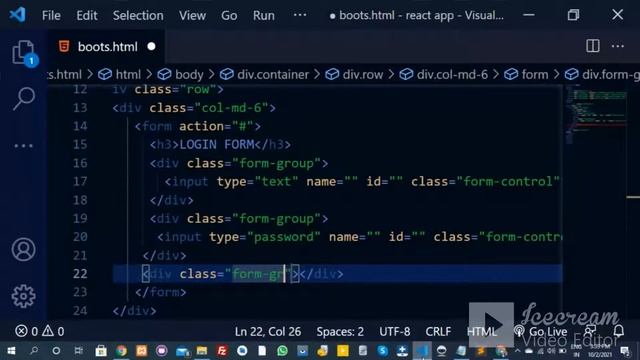Open XAMPP from the taskbar
This screenshot has width=640, height=360.
[x=141, y=351]
